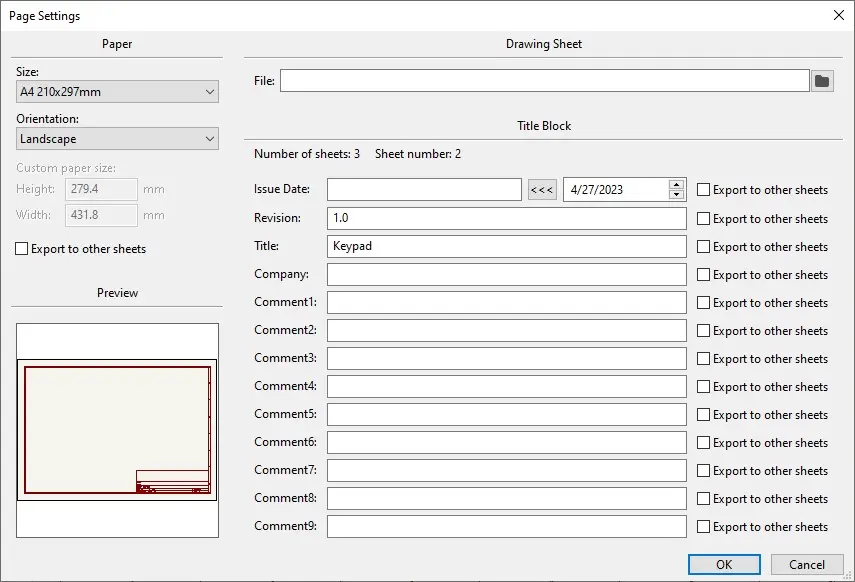Click the Issue Date text field
Screen dimensions: 855x582
(x=424, y=190)
